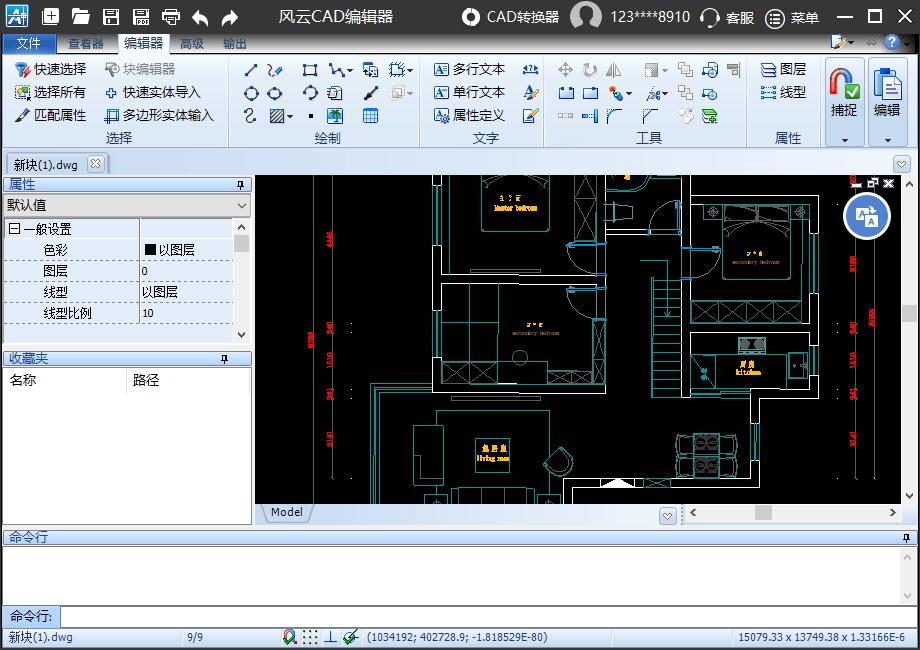Click the Undo arrow icon
Image resolution: width=920 pixels, height=650 pixels.
pyautogui.click(x=200, y=18)
